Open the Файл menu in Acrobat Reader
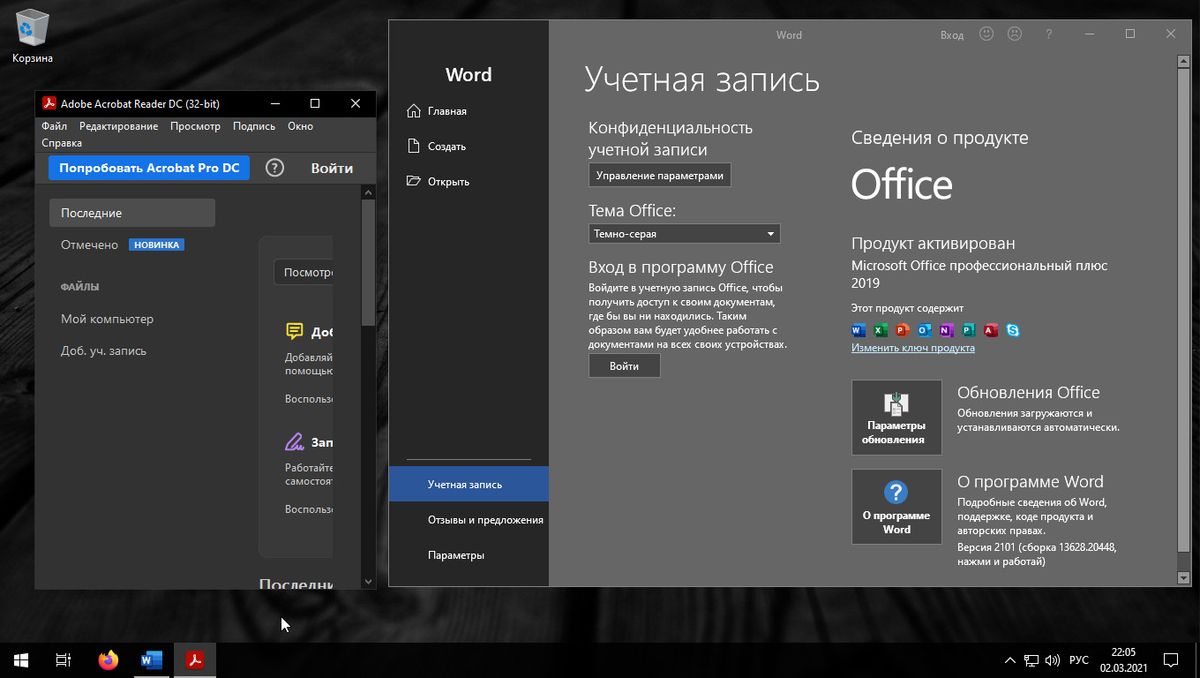 [54, 126]
